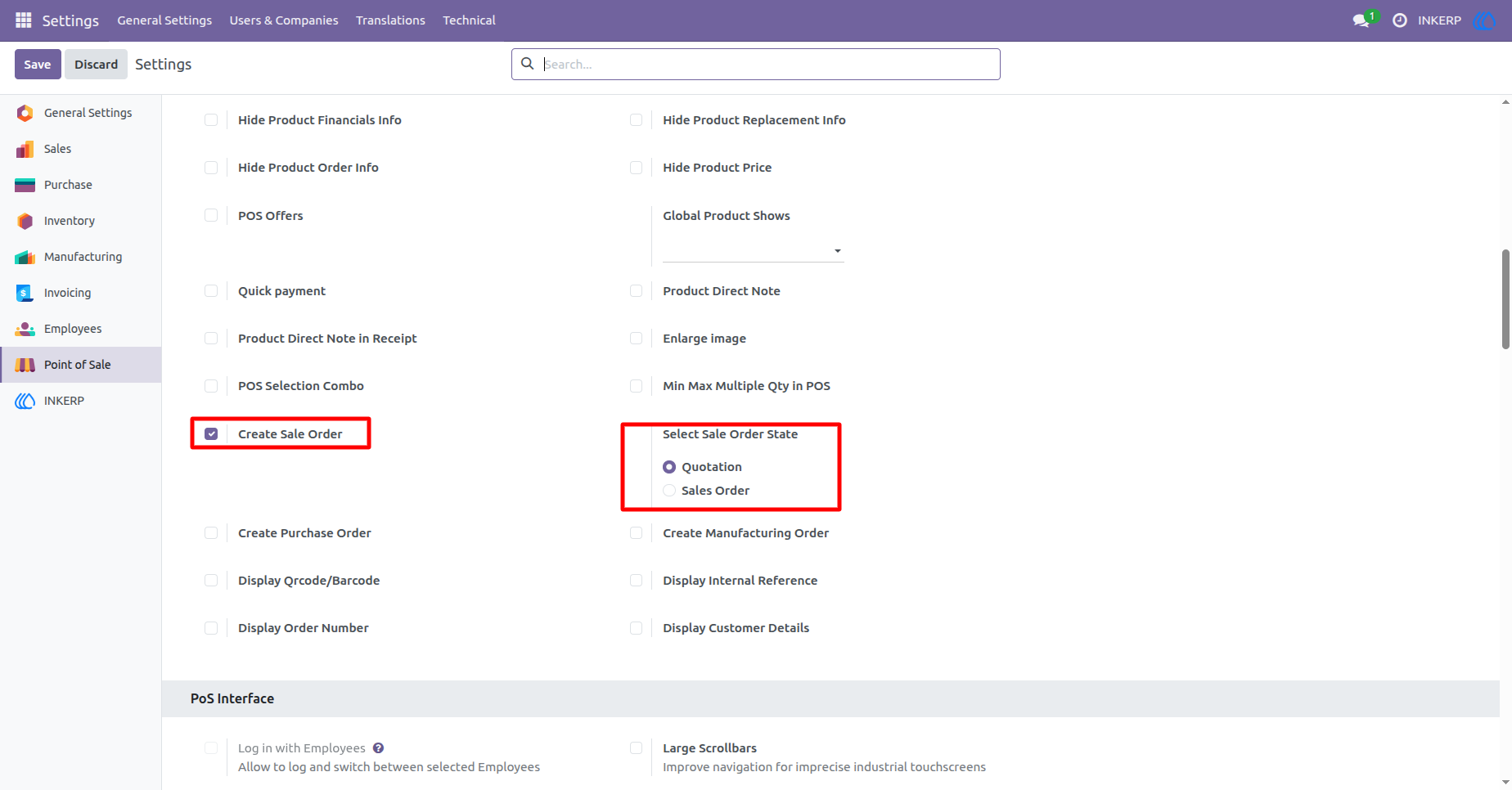The height and width of the screenshot is (790, 1512).
Task: Open the clock activities icon
Action: pos(1400,20)
